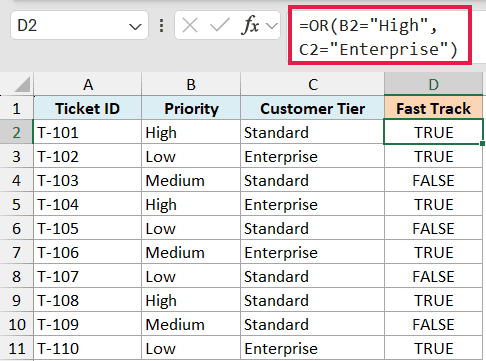Select cell containing T-109

point(88,324)
